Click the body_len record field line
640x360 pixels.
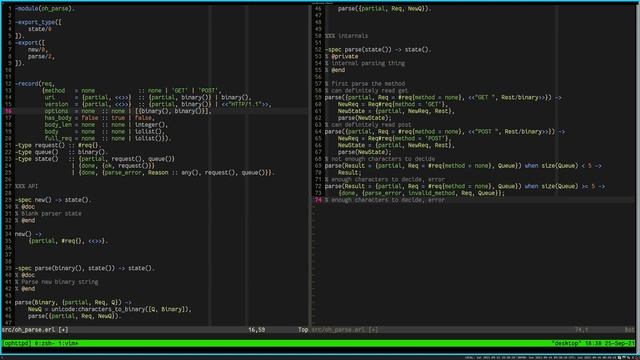point(106,124)
